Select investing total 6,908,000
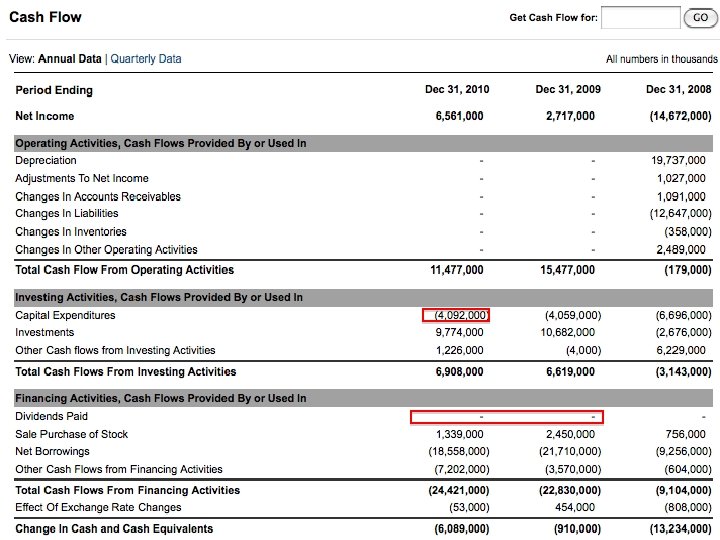The image size is (720, 540). 459,371
